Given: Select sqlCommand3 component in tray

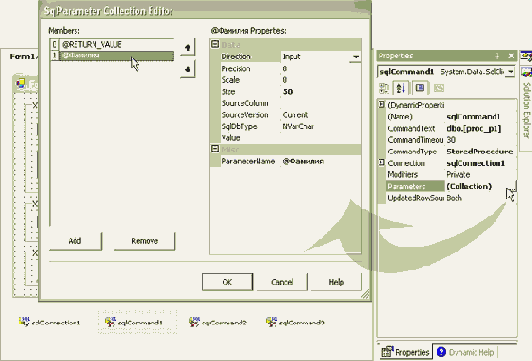Looking at the screenshot, I should [295, 322].
